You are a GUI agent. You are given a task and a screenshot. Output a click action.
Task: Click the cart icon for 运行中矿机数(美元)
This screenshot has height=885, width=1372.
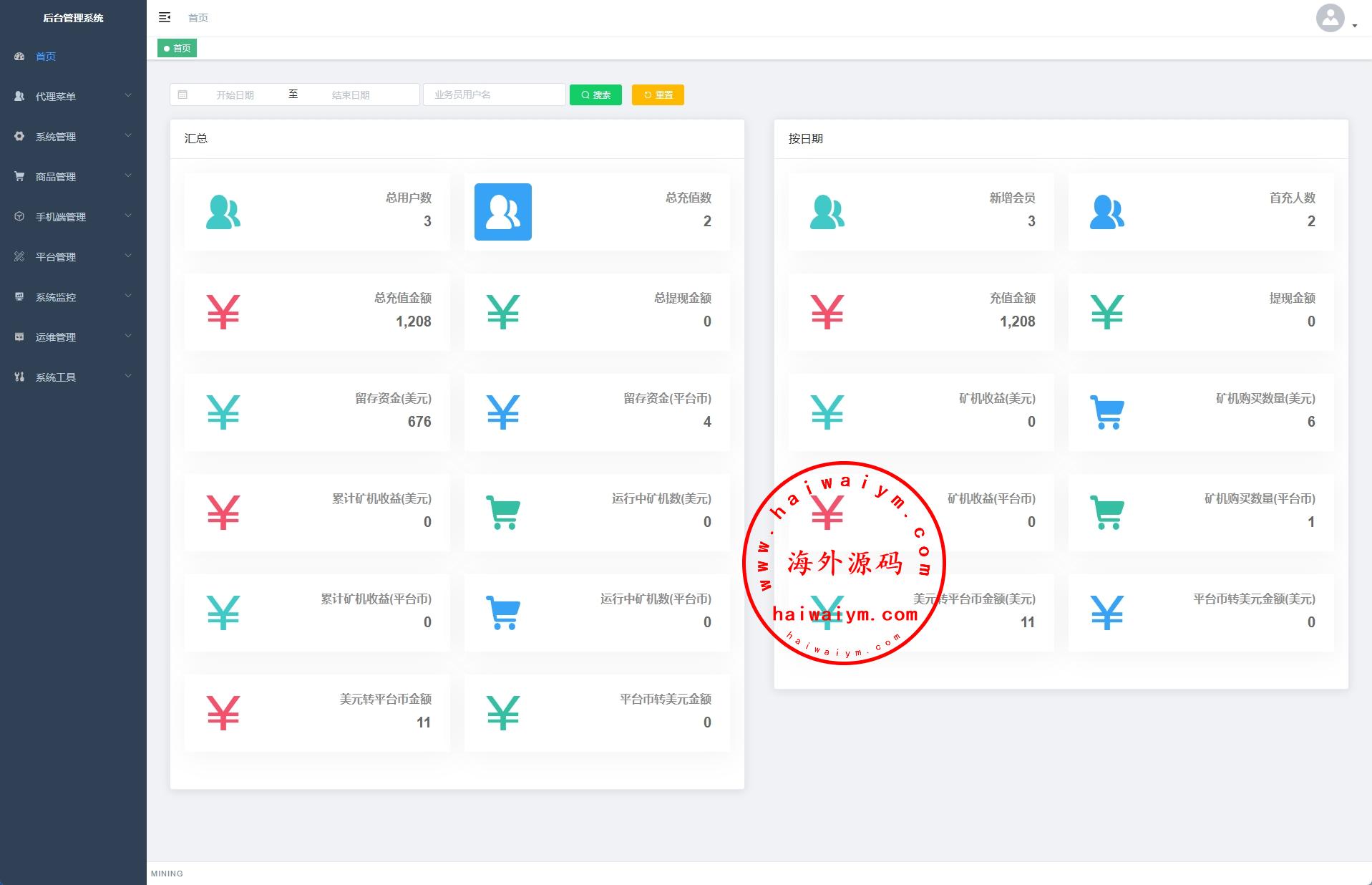coord(502,513)
